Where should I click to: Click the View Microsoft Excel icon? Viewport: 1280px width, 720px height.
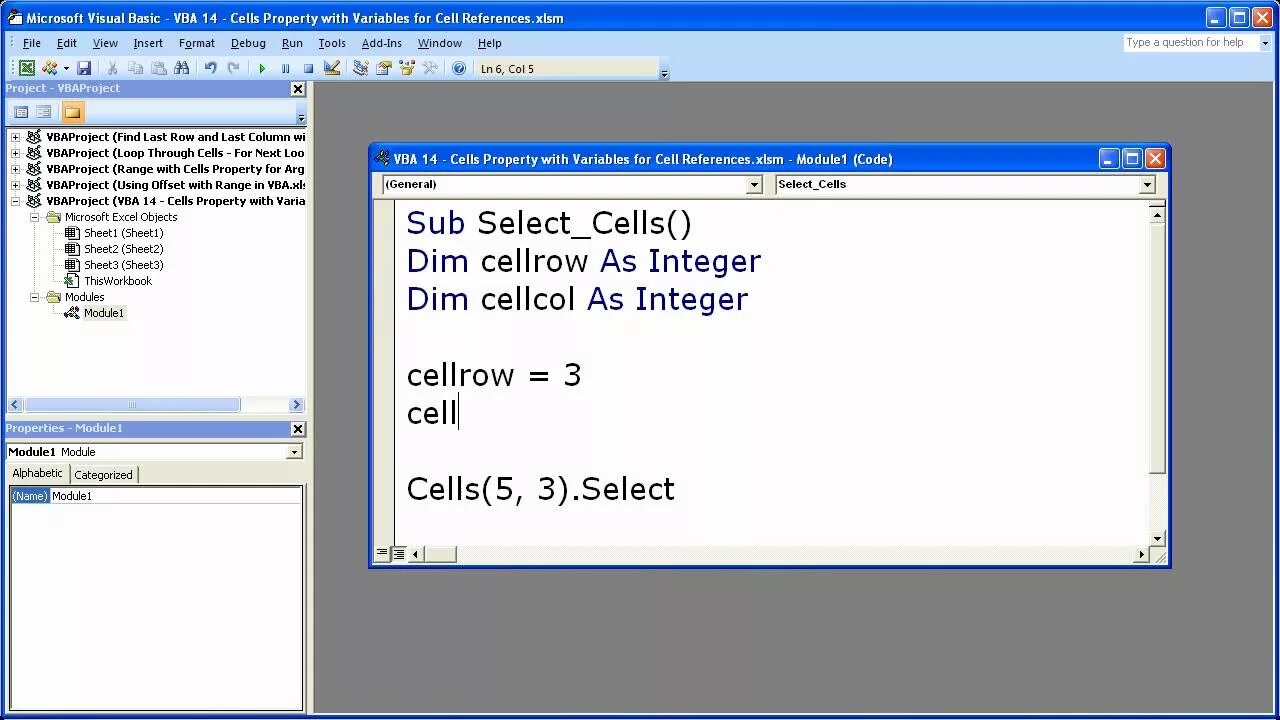pyautogui.click(x=27, y=68)
